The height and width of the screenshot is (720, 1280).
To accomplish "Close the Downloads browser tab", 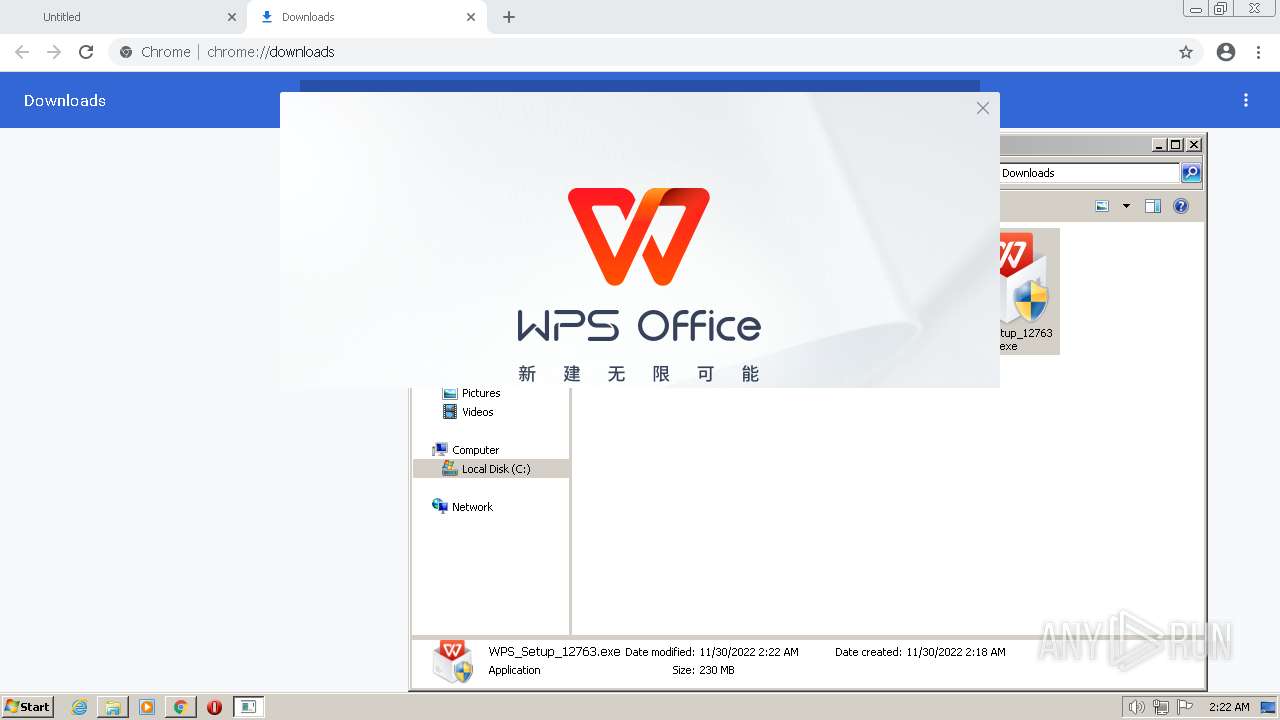I will pyautogui.click(x=471, y=17).
